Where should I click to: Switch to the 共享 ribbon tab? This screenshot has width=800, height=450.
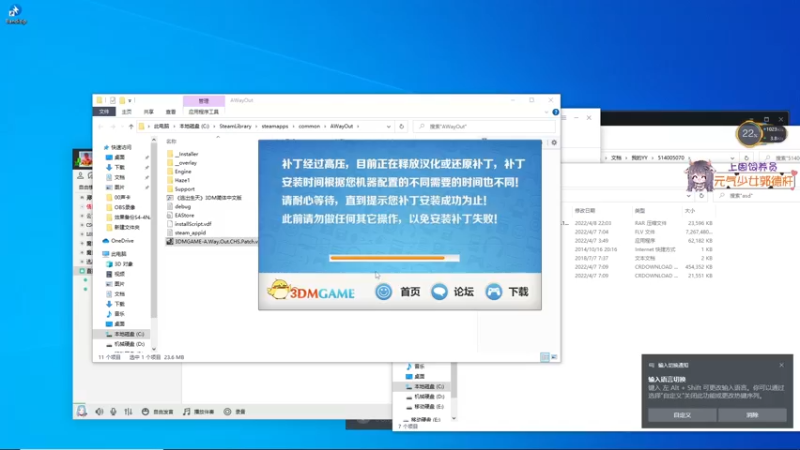point(148,112)
